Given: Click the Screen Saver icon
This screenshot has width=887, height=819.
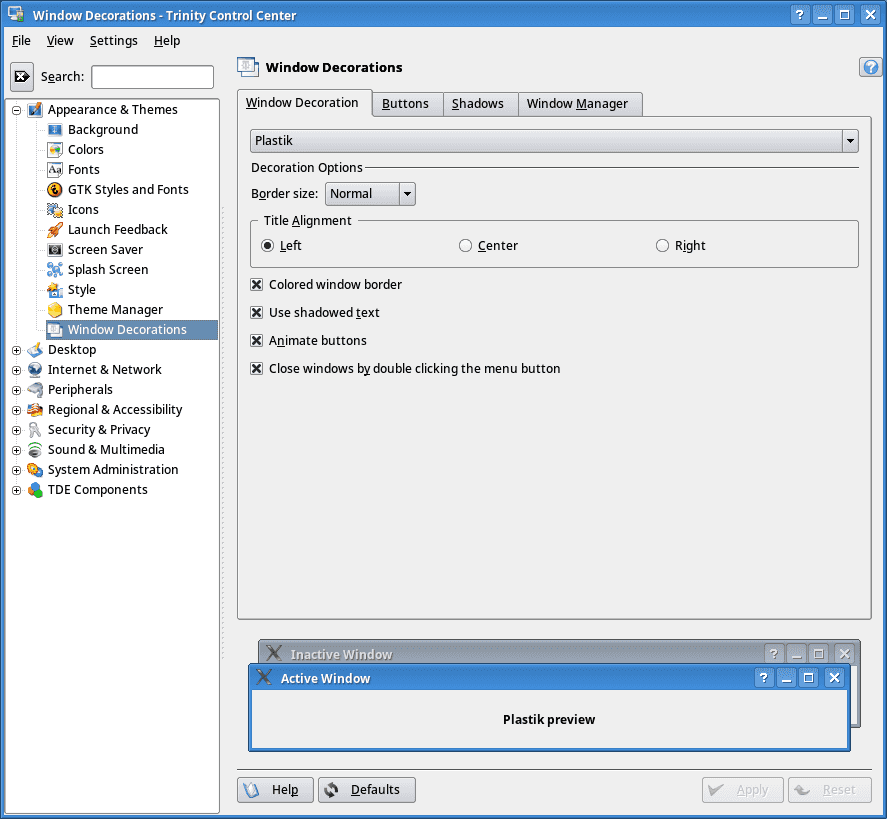Looking at the screenshot, I should (55, 250).
